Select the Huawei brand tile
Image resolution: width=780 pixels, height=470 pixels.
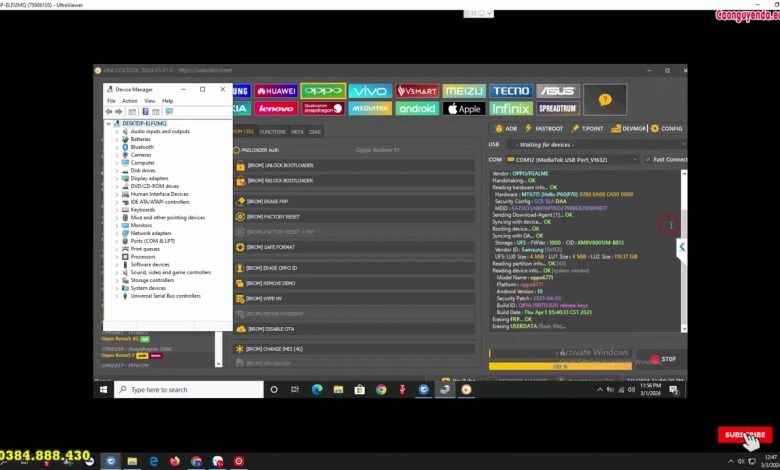(x=276, y=91)
